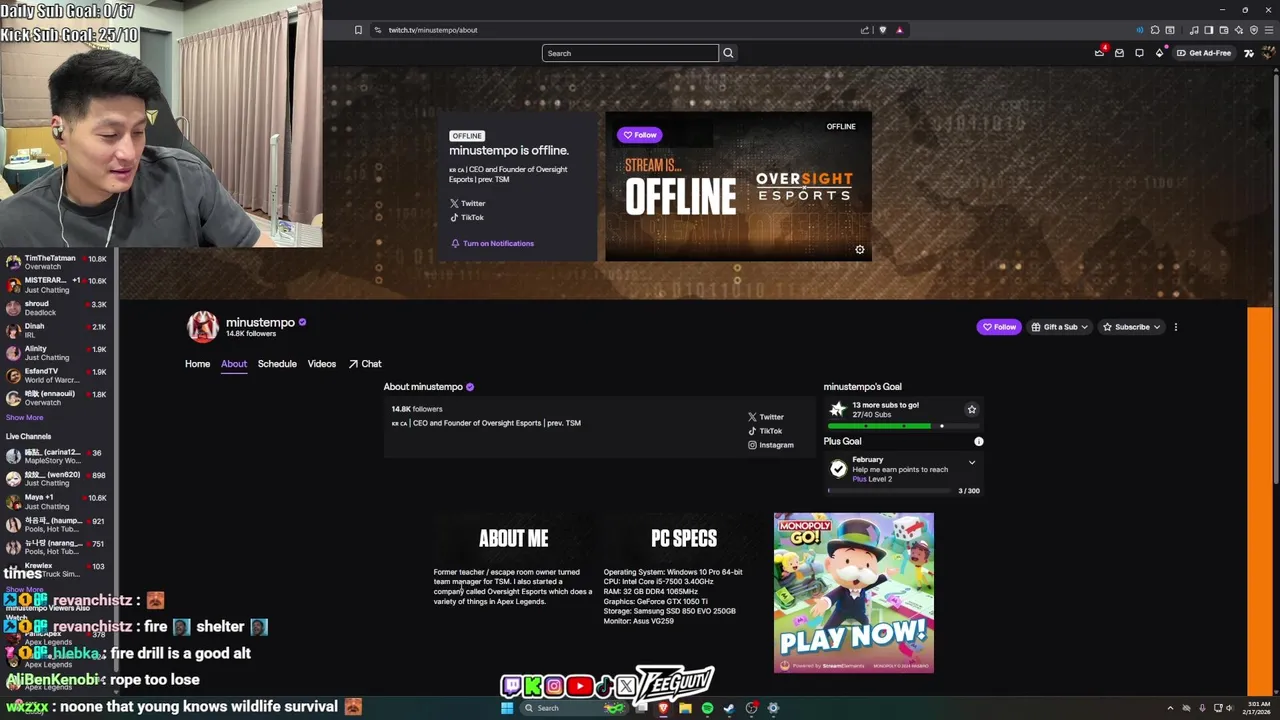The width and height of the screenshot is (1280, 720).
Task: Open the bits diamond icon
Action: [x=1159, y=53]
